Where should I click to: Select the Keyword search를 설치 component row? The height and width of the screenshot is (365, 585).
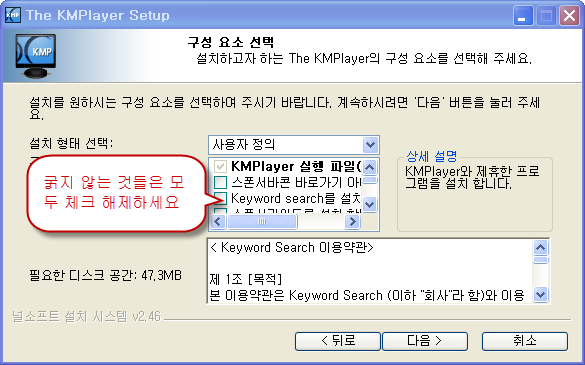(x=296, y=198)
